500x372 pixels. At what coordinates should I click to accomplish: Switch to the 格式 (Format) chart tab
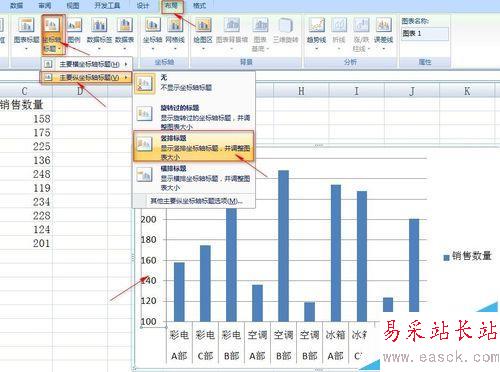click(x=199, y=6)
